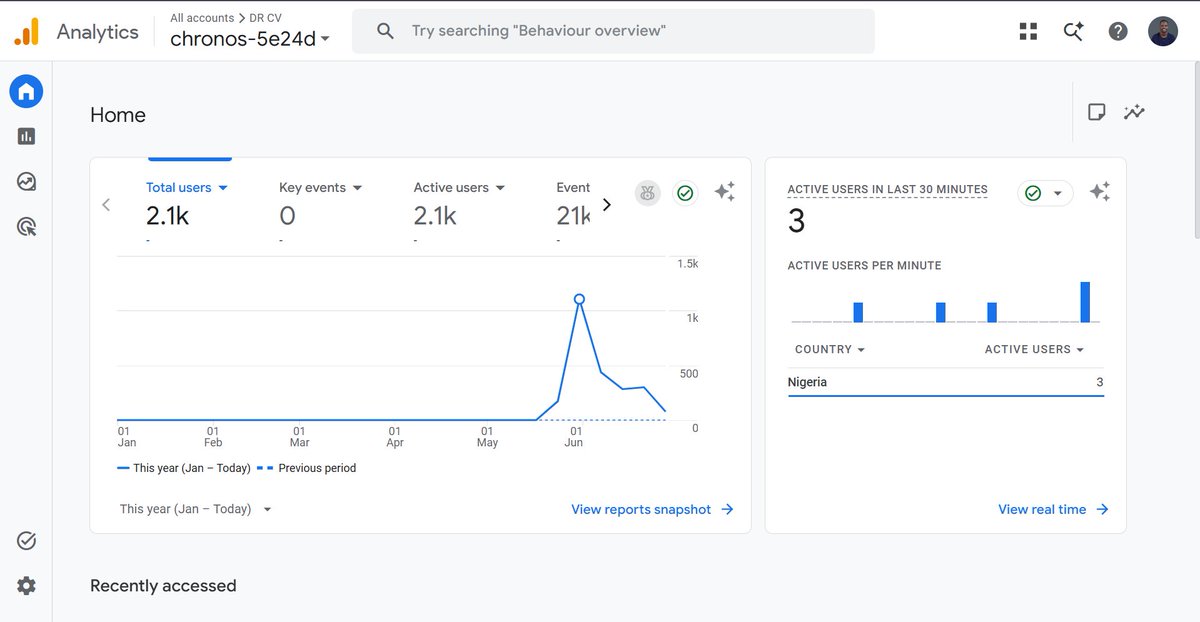Click the Recently accessed heading
Viewport: 1200px width, 622px height.
[163, 586]
